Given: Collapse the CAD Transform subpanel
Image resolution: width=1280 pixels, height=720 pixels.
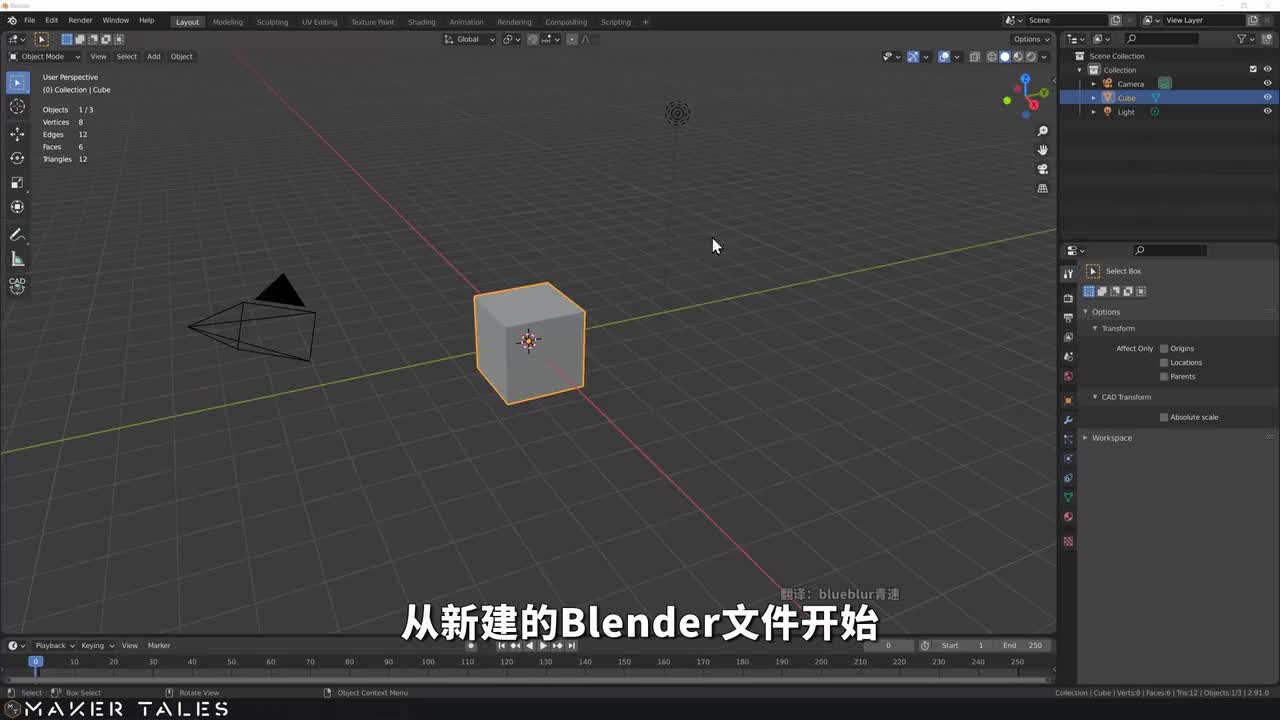Looking at the screenshot, I should [1095, 397].
